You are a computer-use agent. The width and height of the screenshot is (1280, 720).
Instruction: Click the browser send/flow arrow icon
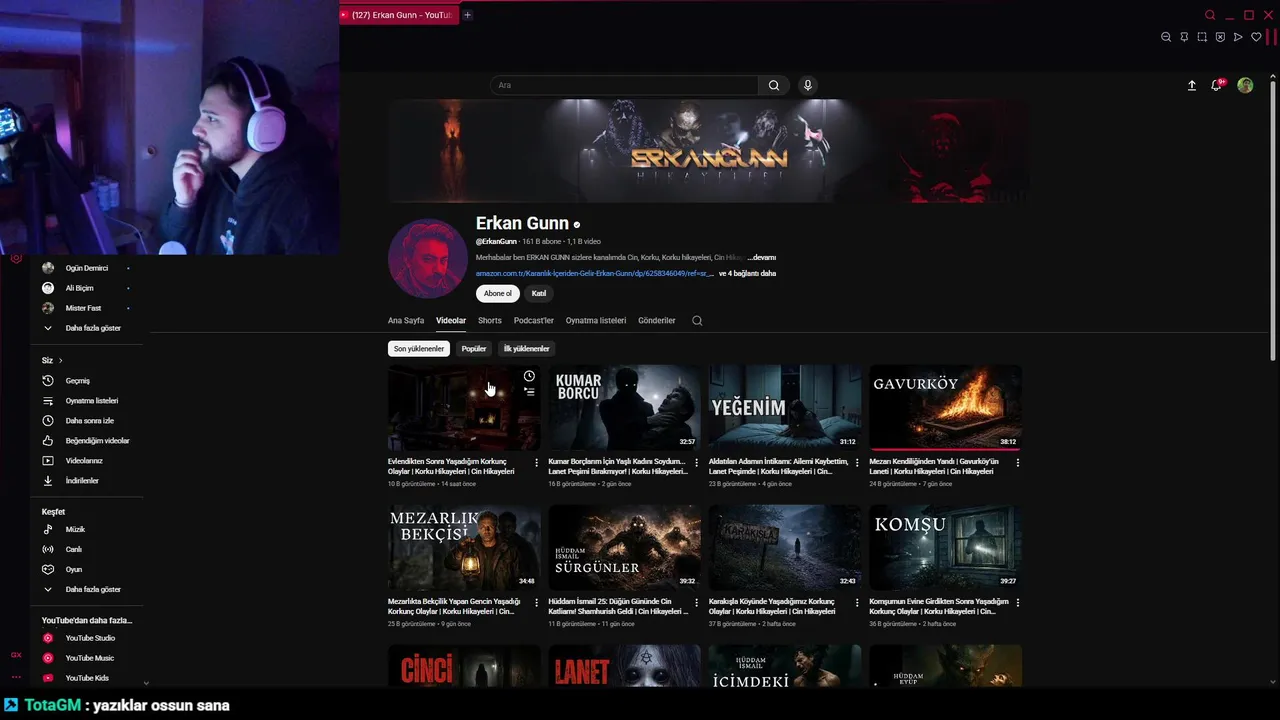click(1238, 37)
